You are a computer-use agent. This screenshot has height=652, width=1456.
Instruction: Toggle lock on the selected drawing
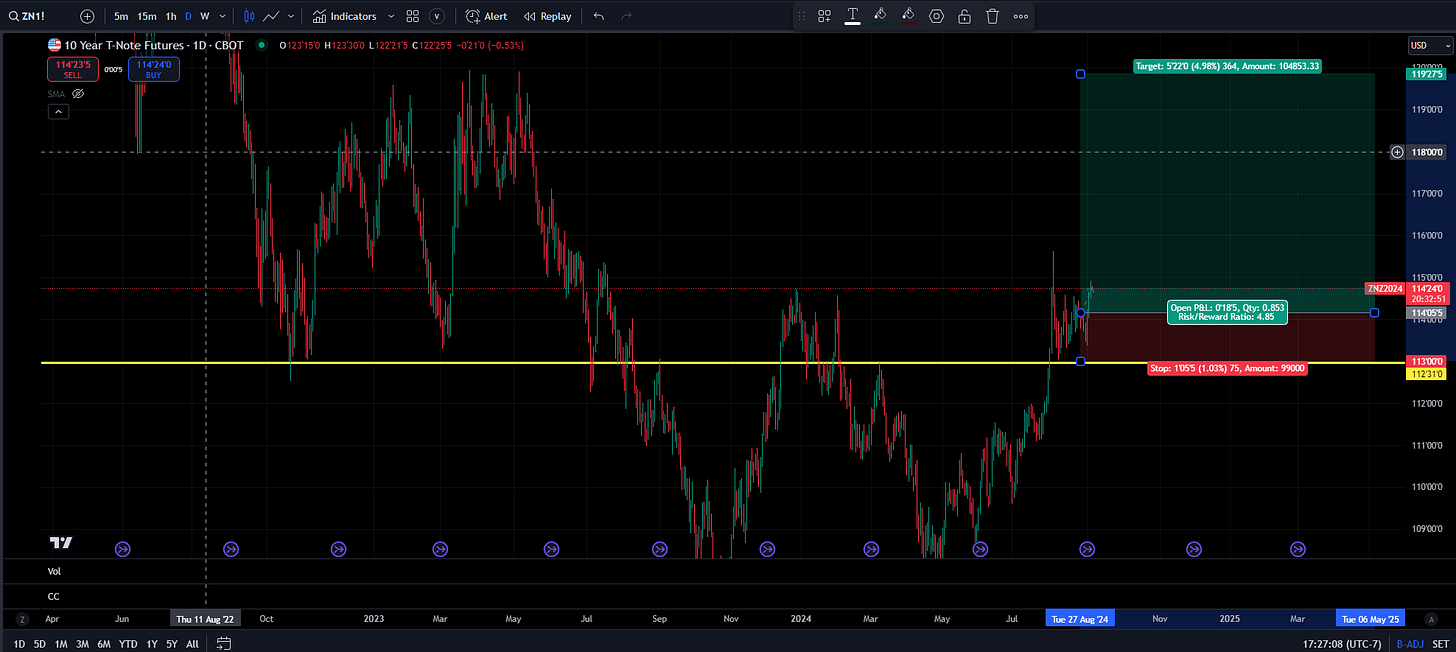(x=964, y=16)
